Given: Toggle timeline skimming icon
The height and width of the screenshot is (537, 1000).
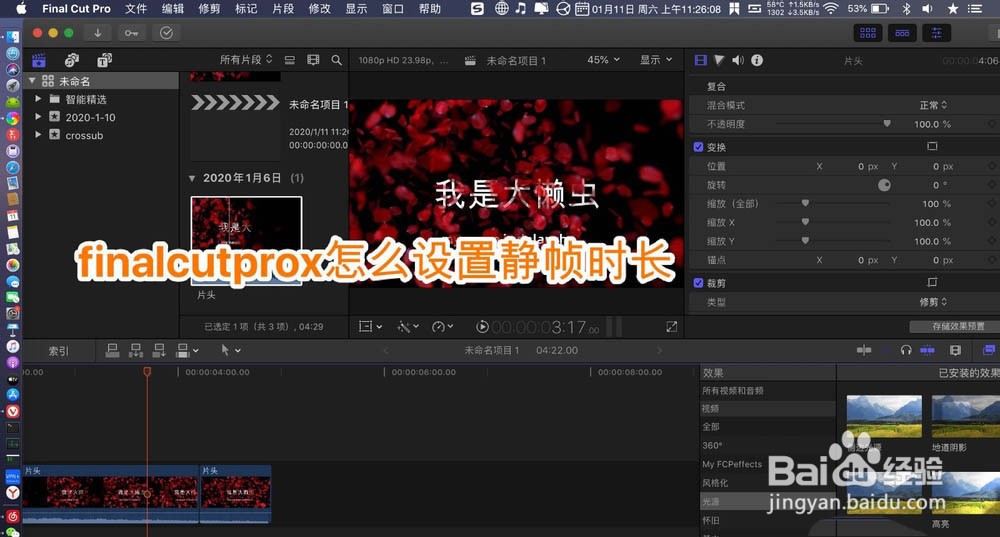Looking at the screenshot, I should 864,350.
